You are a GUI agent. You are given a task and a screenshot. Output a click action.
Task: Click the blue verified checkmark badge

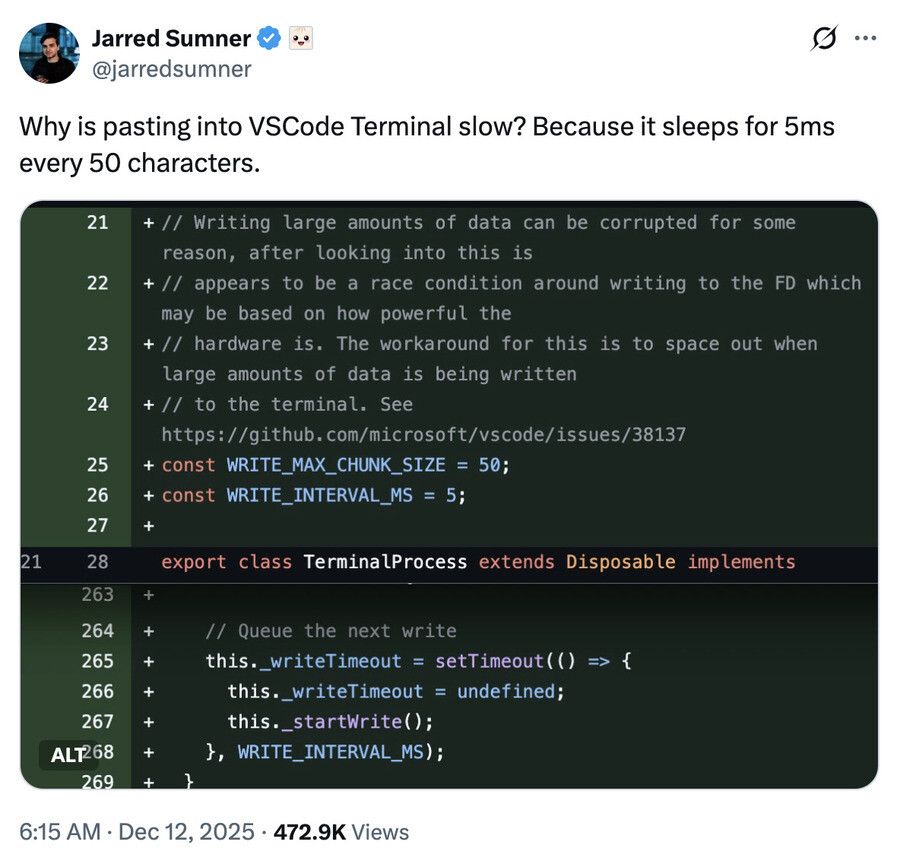[269, 39]
